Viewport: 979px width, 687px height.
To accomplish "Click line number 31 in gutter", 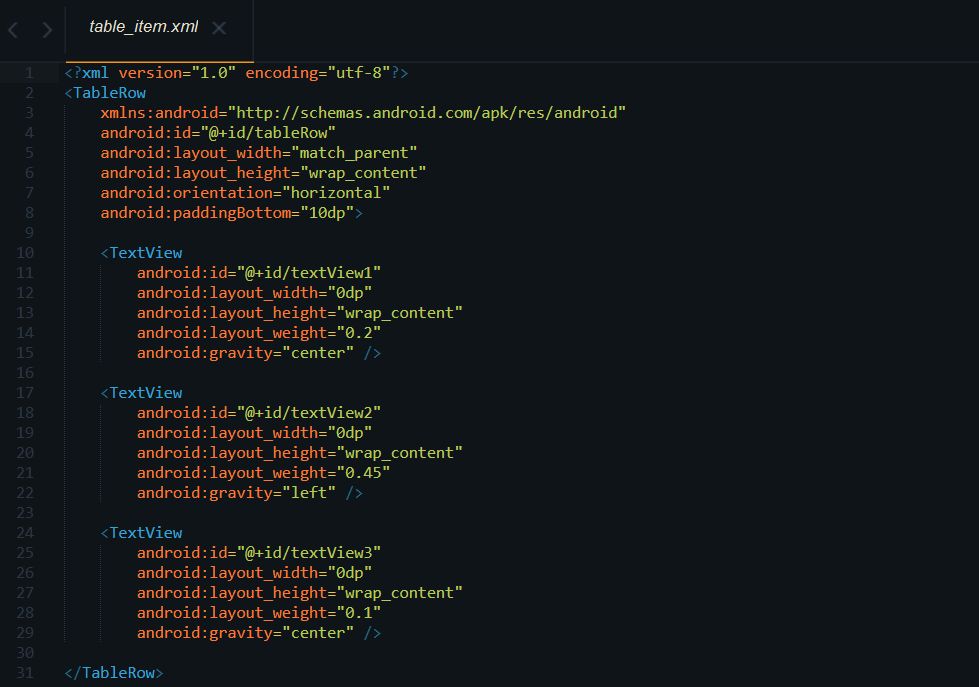I will click(x=25, y=673).
